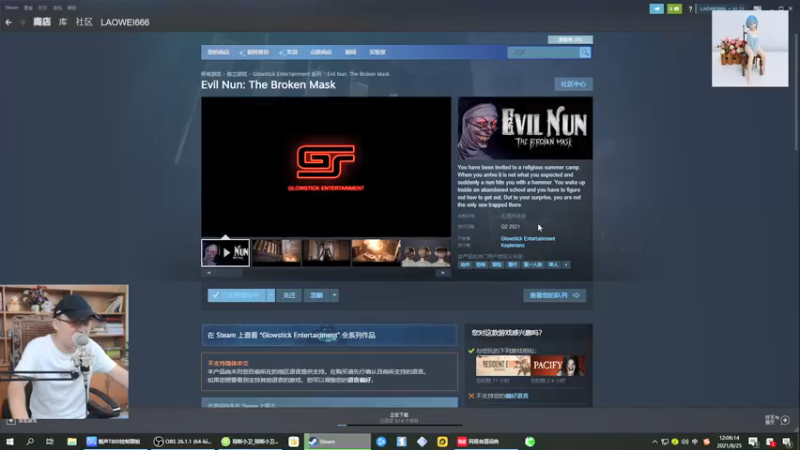800x450 pixels.
Task: Open Glowstick Entertainment 系列 breadcrumb
Action: click(287, 74)
